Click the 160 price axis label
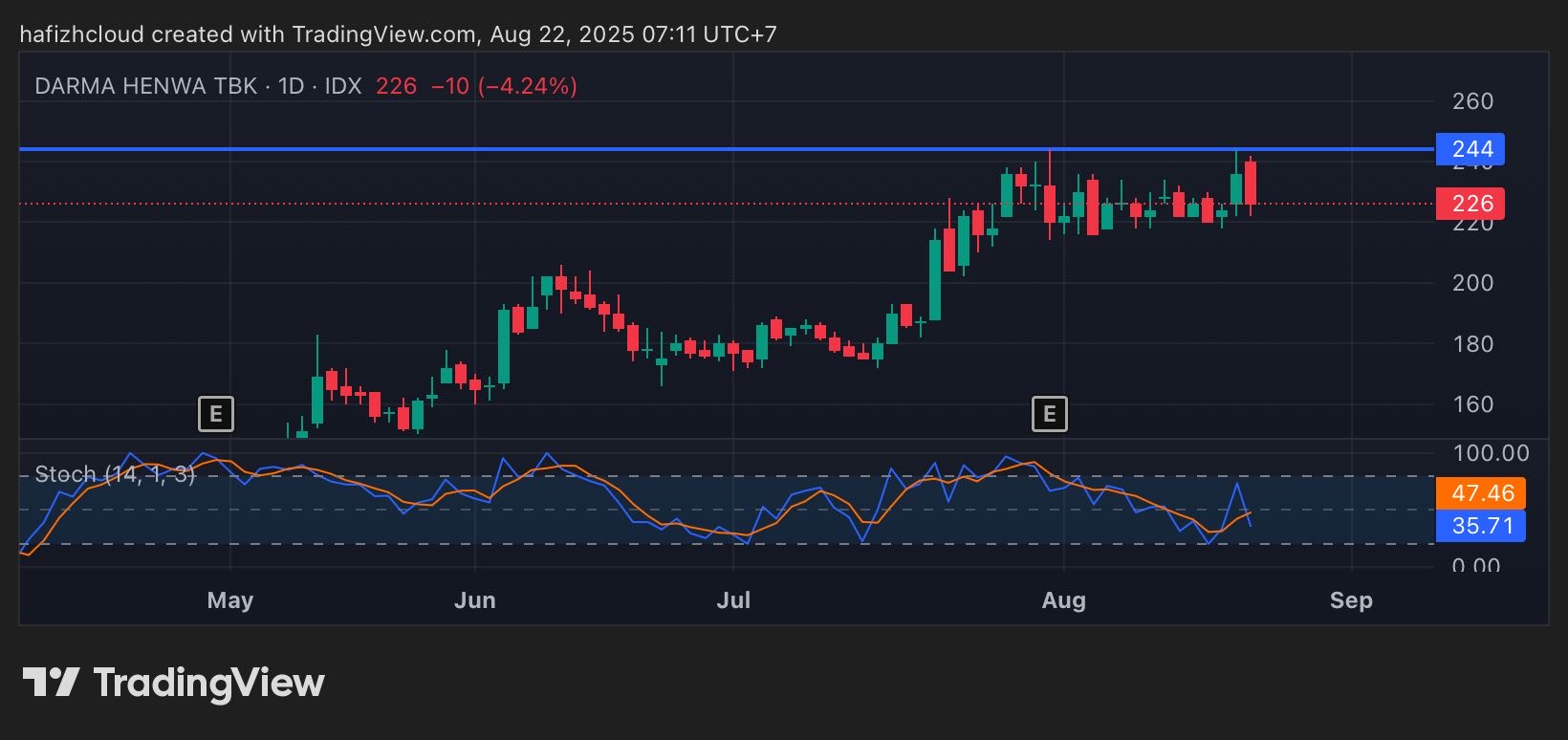Image resolution: width=1568 pixels, height=740 pixels. [x=1472, y=404]
